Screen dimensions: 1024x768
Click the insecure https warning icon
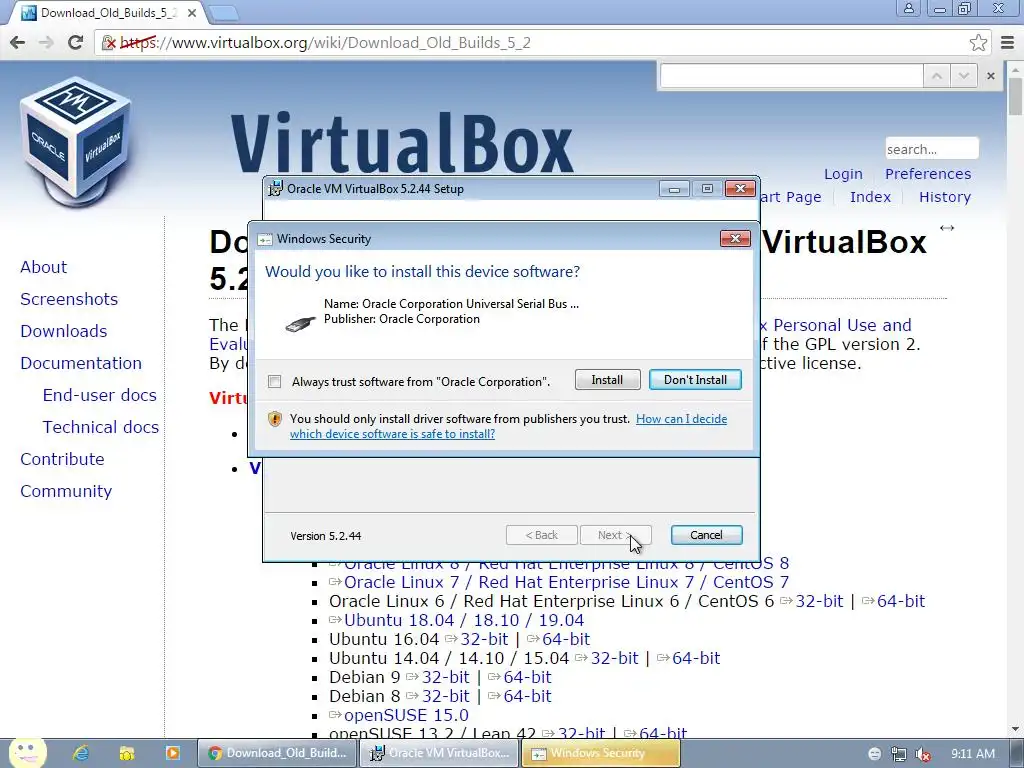(x=109, y=42)
